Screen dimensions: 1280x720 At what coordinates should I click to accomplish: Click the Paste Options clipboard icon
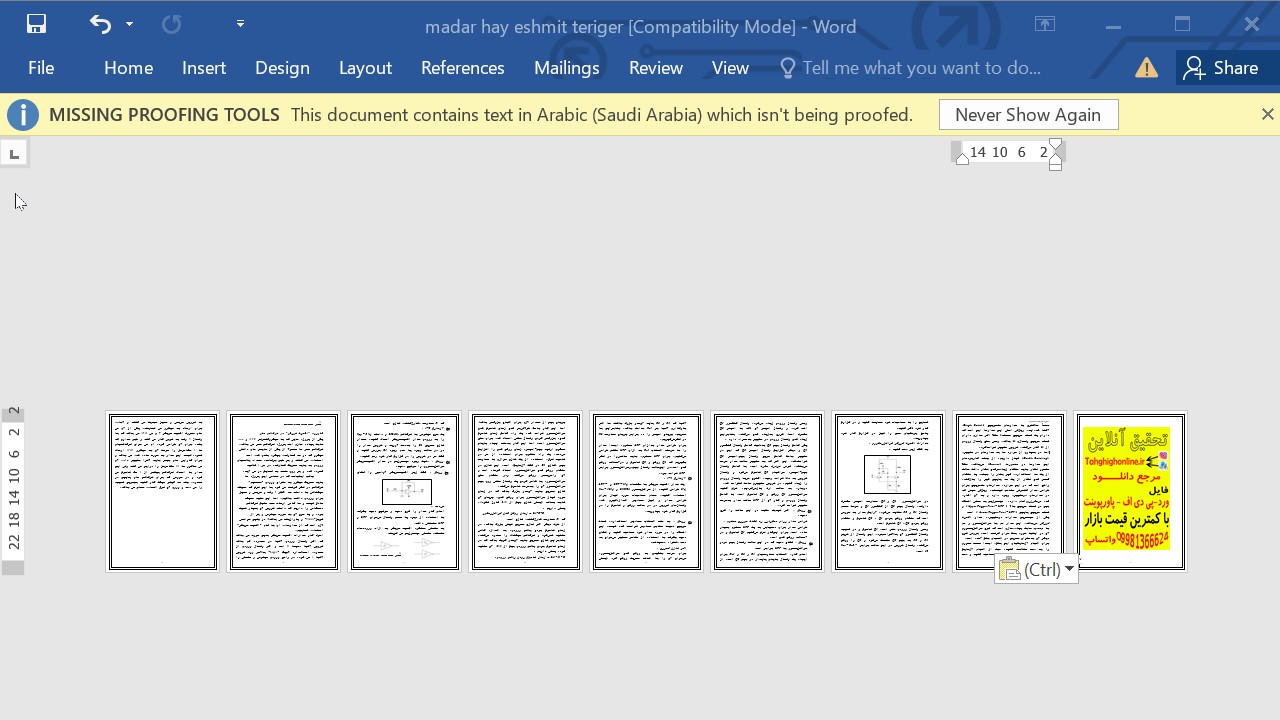(1010, 570)
